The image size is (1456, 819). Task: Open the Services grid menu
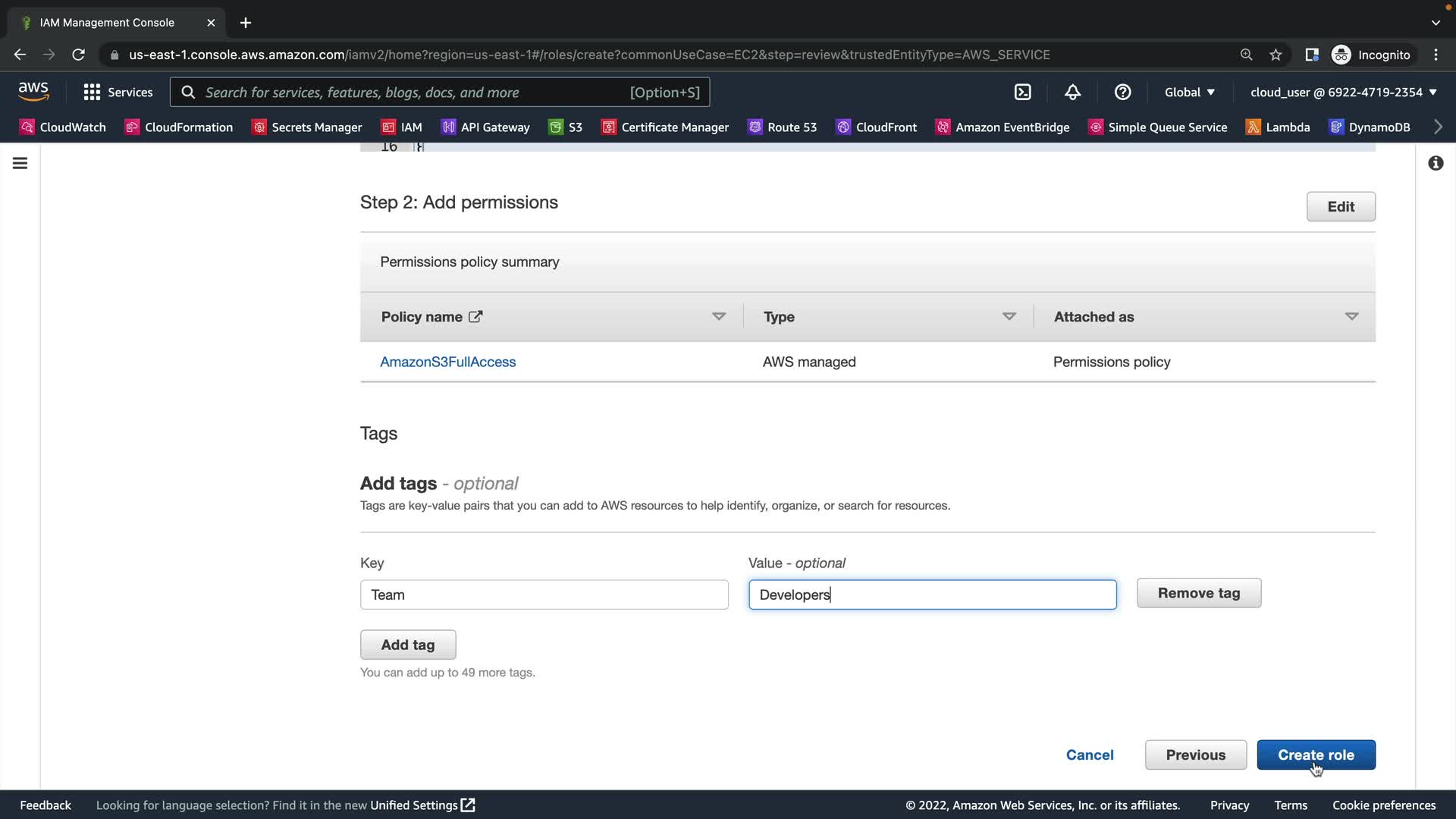pos(118,92)
